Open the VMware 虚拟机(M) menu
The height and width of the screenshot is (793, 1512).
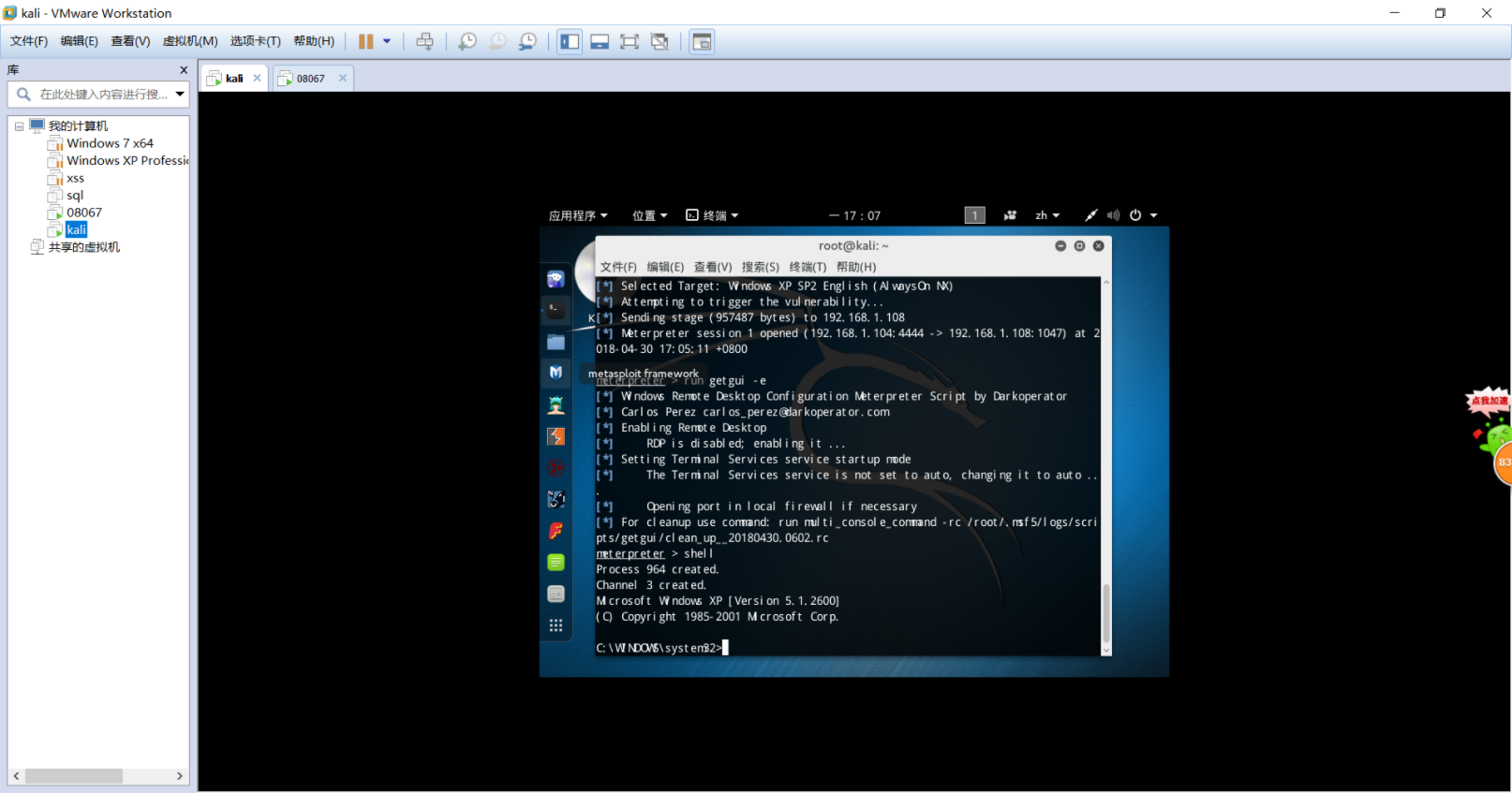click(x=190, y=41)
